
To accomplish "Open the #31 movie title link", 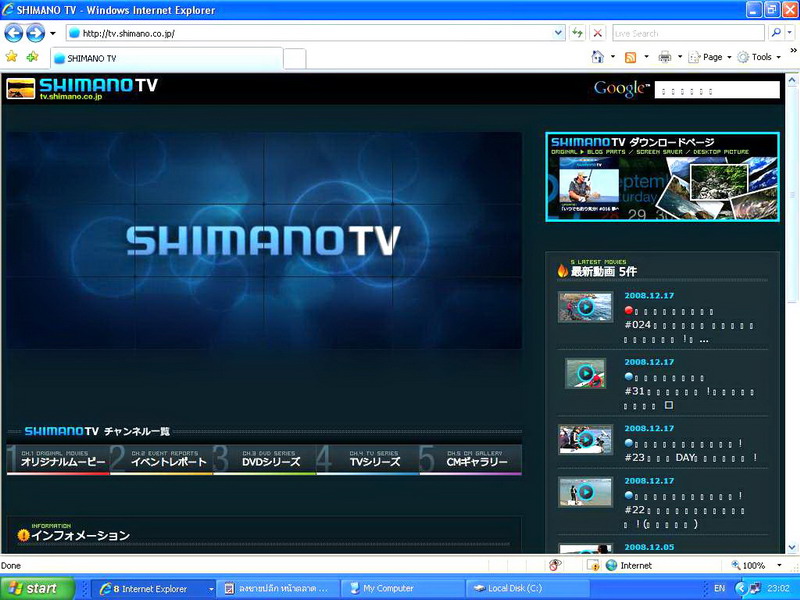I will coord(689,392).
